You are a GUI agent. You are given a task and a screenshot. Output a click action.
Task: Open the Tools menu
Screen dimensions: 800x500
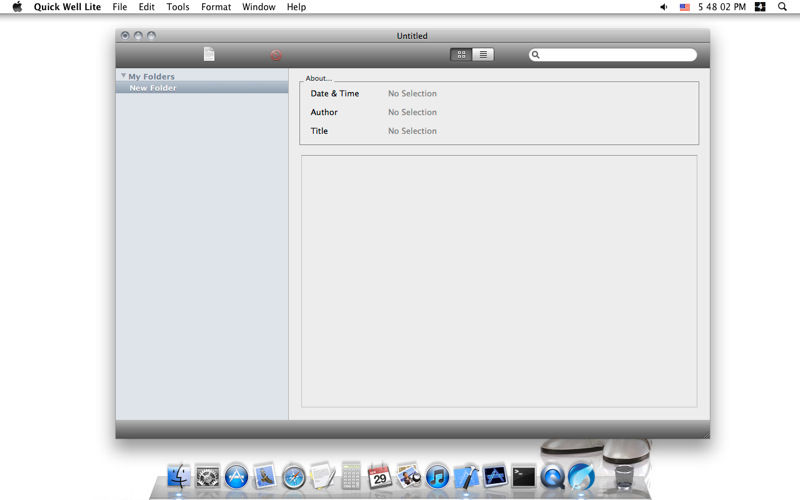click(178, 7)
